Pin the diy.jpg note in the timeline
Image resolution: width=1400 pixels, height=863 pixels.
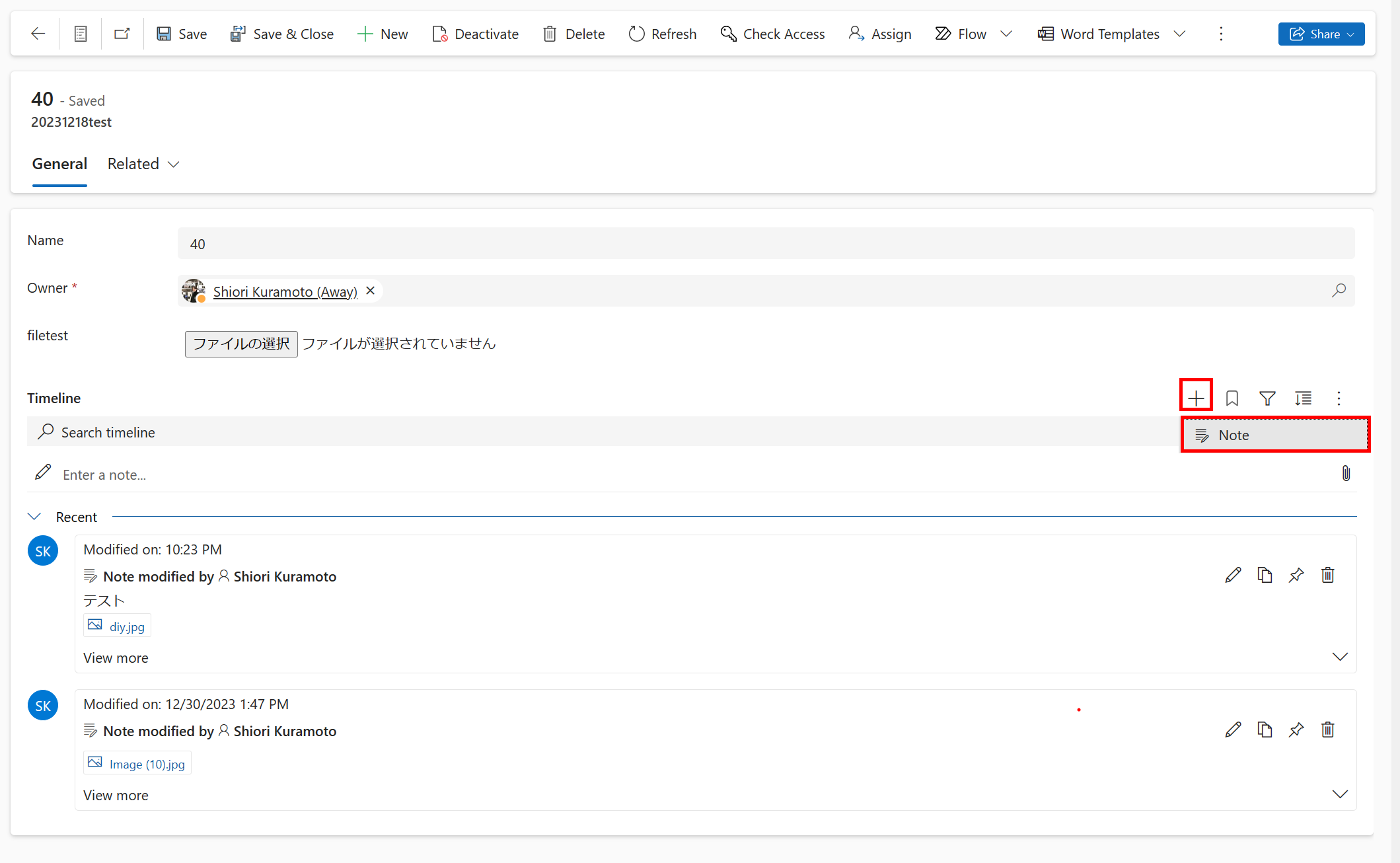pos(1296,575)
